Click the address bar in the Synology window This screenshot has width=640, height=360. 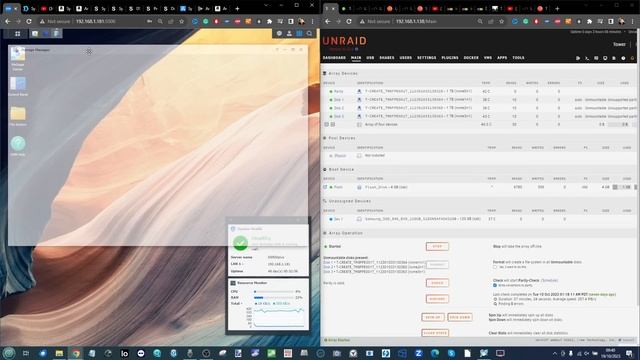[x=112, y=21]
